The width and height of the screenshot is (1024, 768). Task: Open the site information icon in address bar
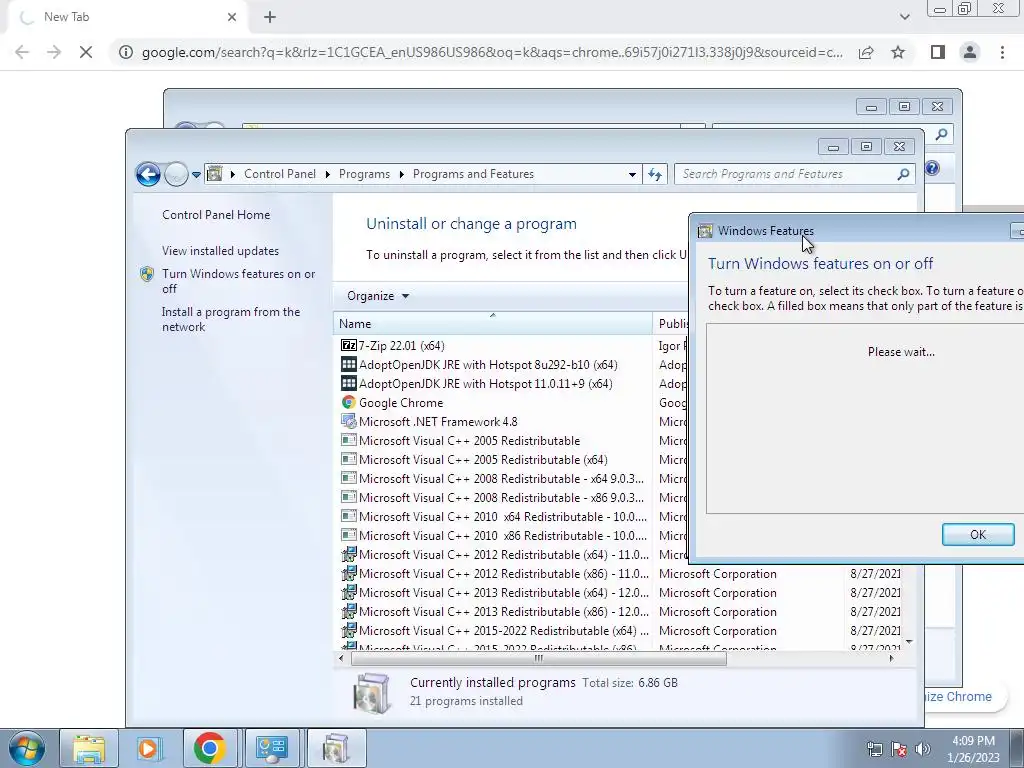click(x=126, y=52)
